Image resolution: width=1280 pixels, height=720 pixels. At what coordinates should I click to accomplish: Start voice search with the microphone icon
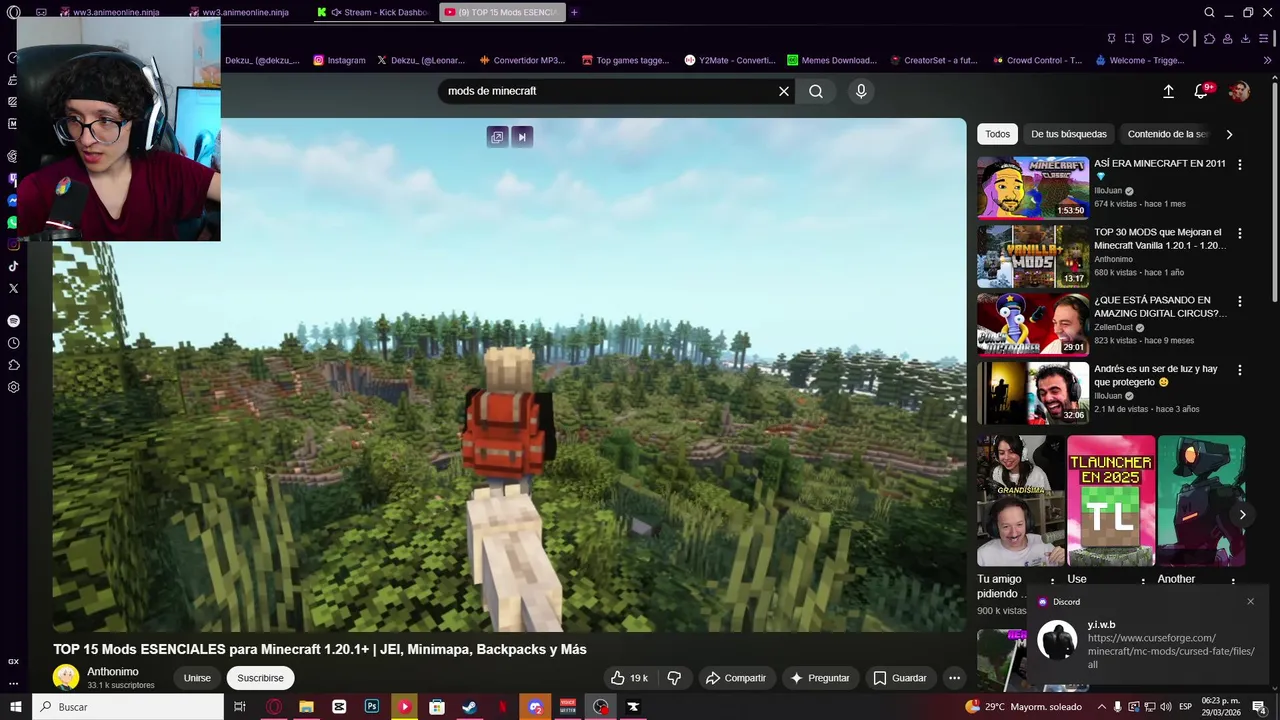coord(861,91)
